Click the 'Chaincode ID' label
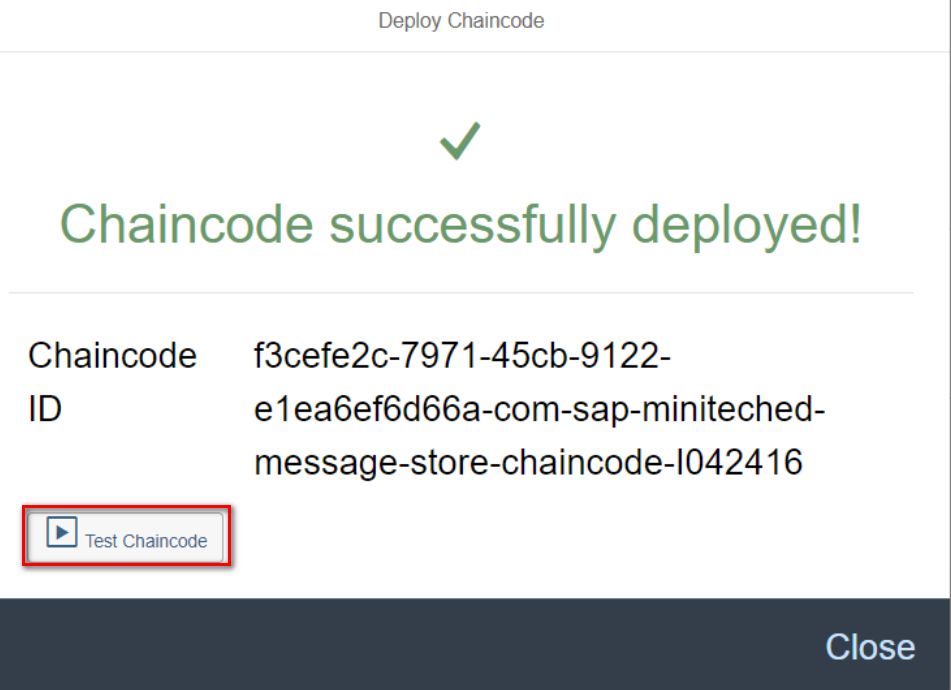Image resolution: width=951 pixels, height=690 pixels. [112, 381]
